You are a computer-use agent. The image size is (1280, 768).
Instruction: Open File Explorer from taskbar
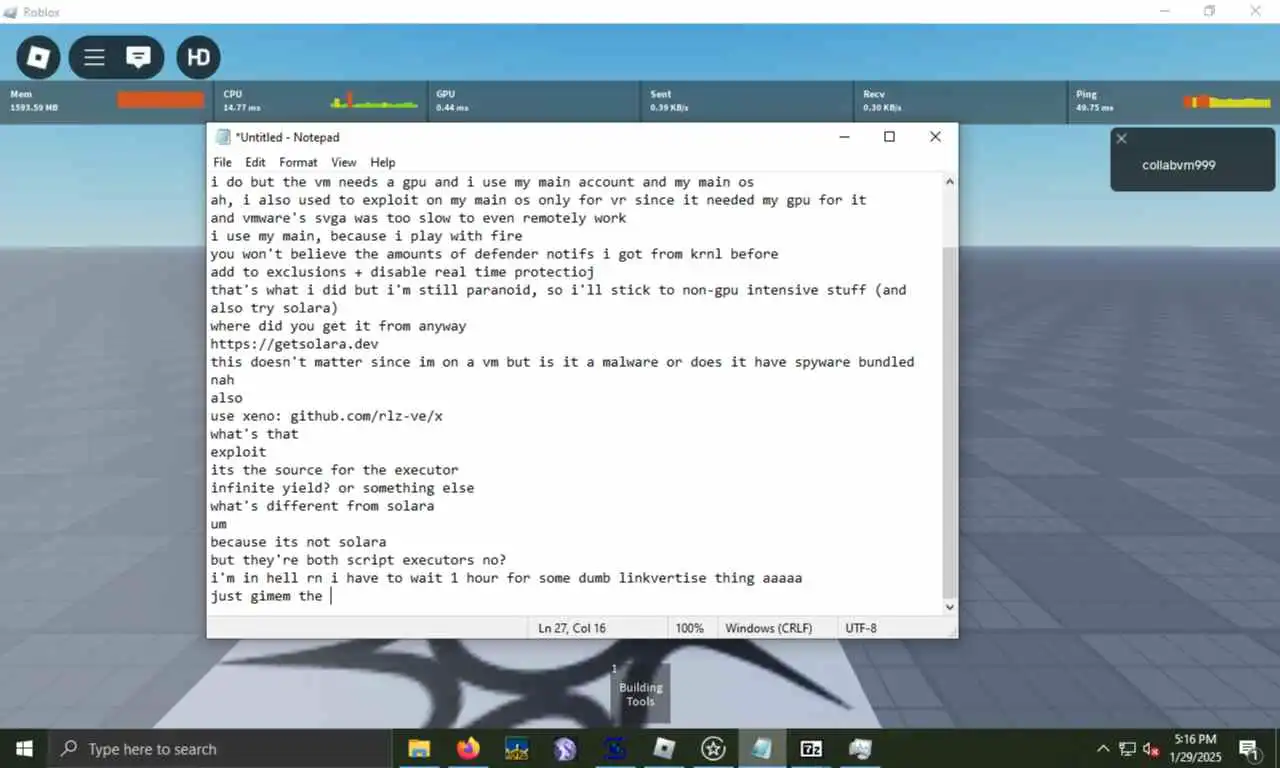[x=419, y=748]
